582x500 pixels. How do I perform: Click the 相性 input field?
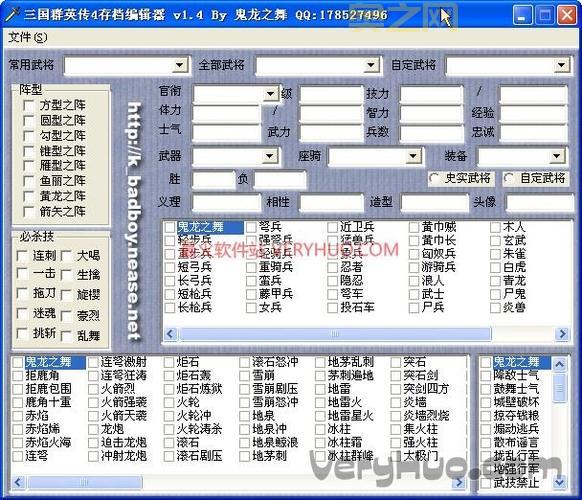click(331, 203)
